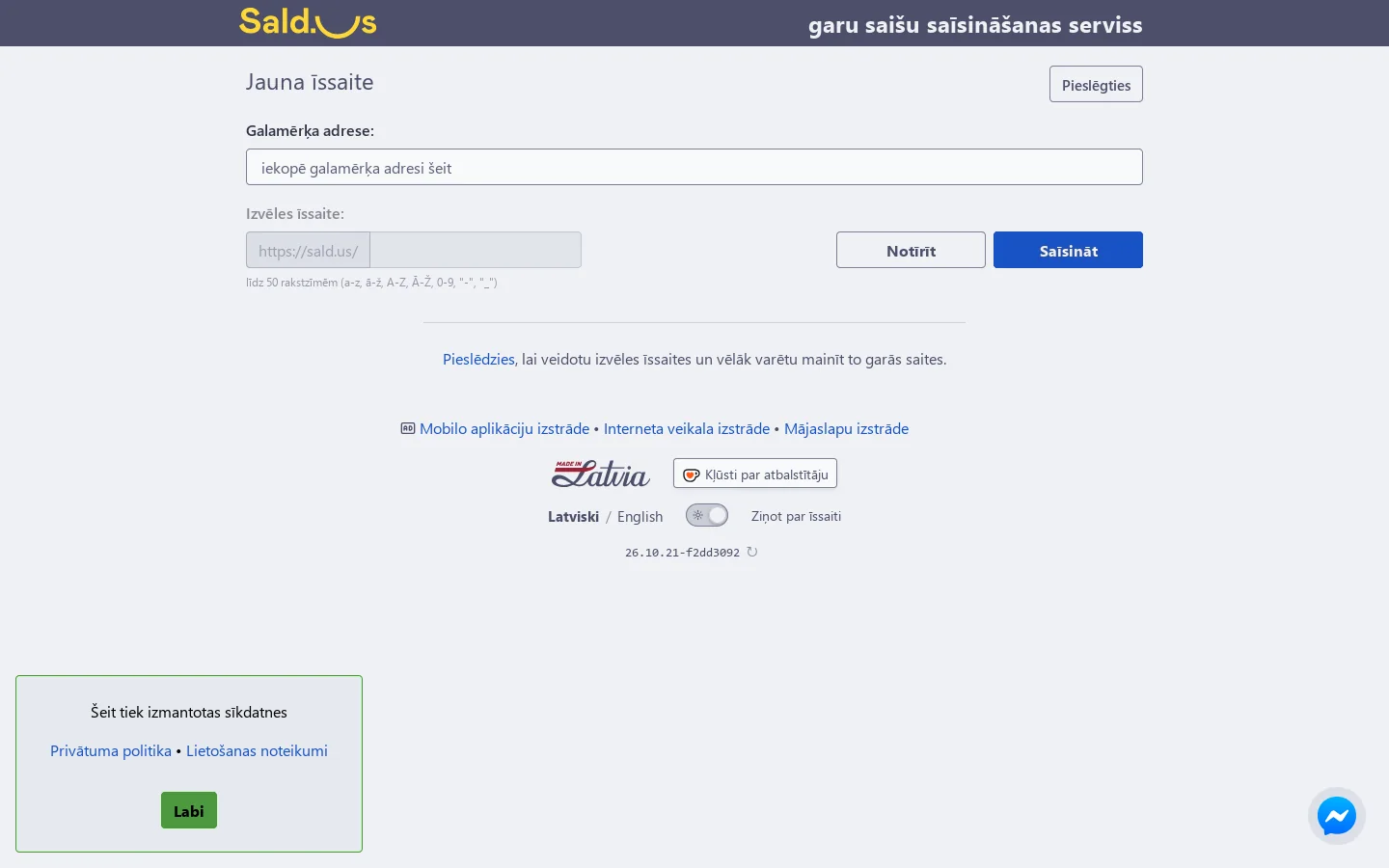Click the Kļūsti par atbalstītāju button
The width and height of the screenshot is (1389, 868).
point(755,474)
